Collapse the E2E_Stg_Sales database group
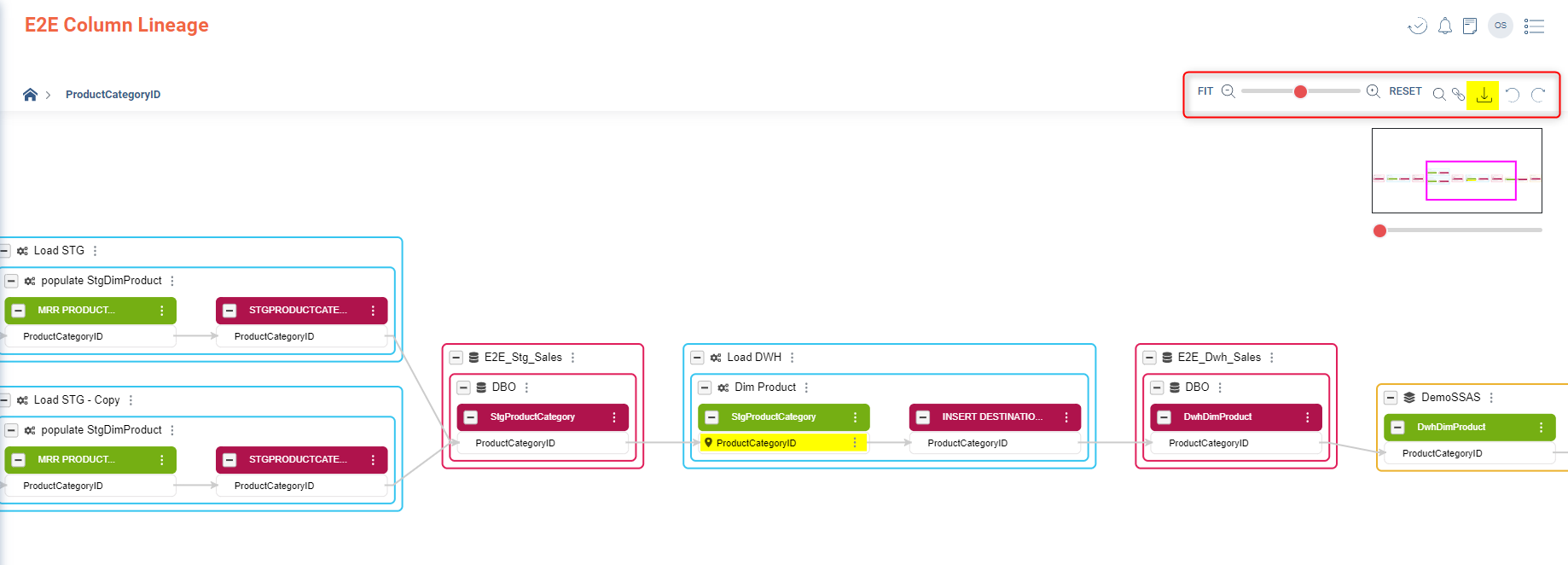Viewport: 1568px width, 565px height. coord(456,358)
